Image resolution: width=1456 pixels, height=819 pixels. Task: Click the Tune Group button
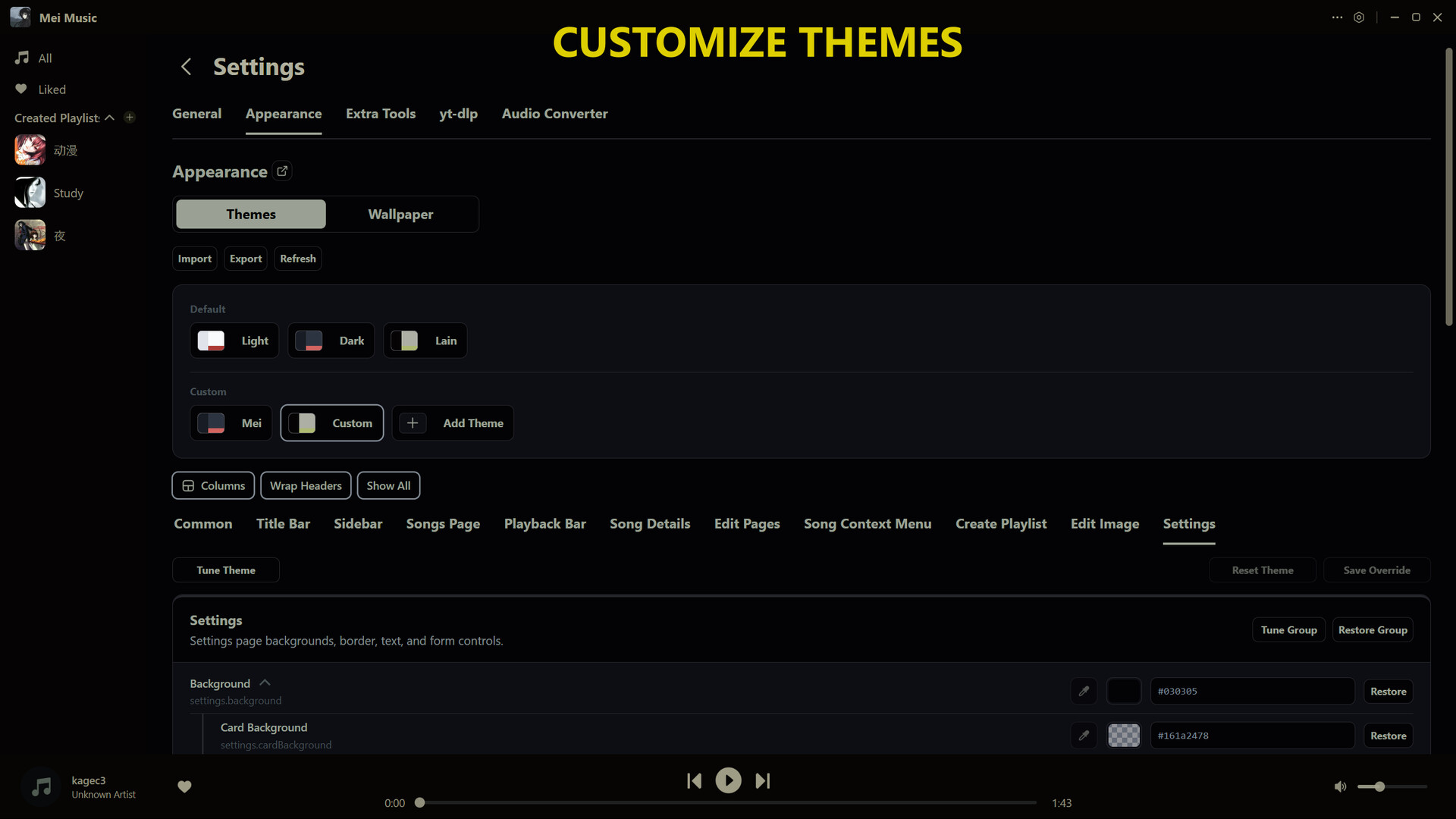1289,630
